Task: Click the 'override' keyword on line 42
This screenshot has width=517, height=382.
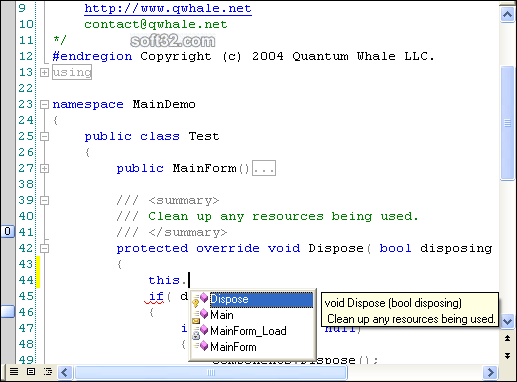Action: tap(228, 248)
